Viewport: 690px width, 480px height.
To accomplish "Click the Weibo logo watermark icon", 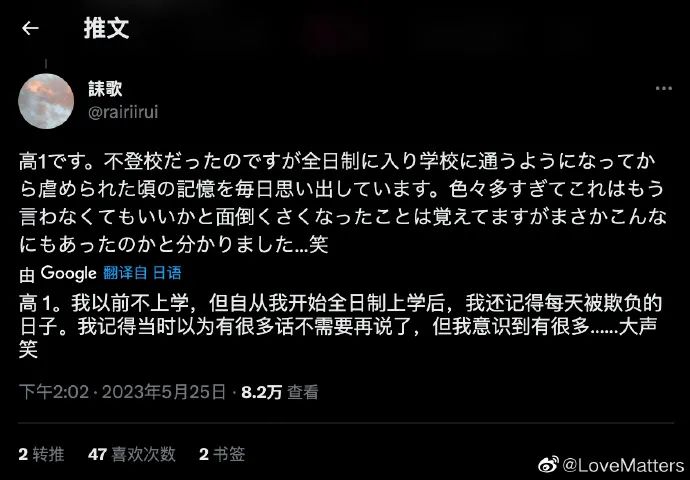I will (548, 465).
